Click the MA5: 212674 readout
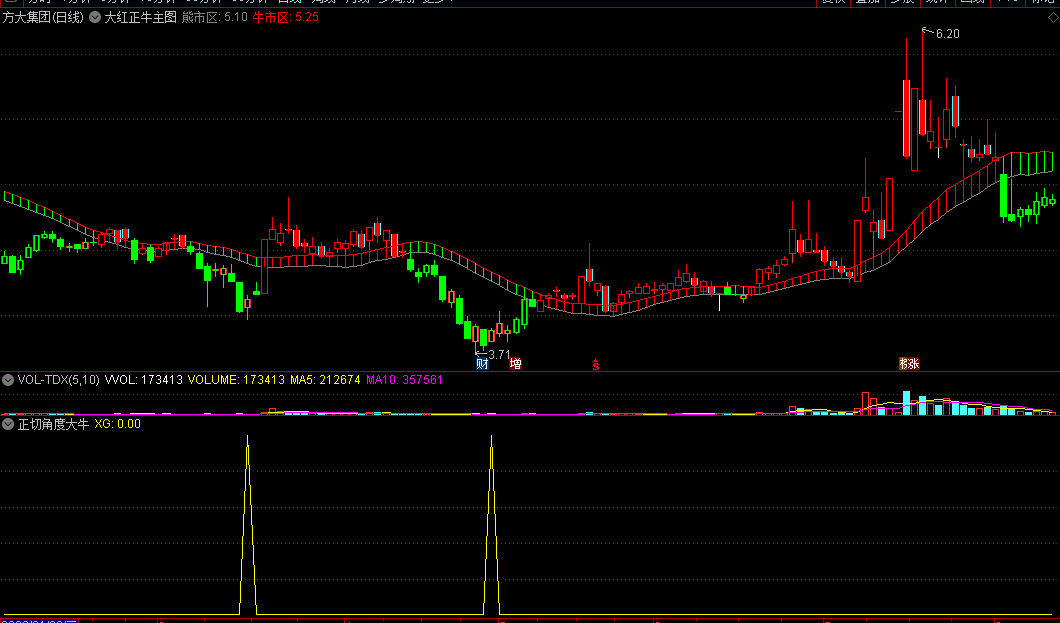The image size is (1060, 623). [x=325, y=380]
